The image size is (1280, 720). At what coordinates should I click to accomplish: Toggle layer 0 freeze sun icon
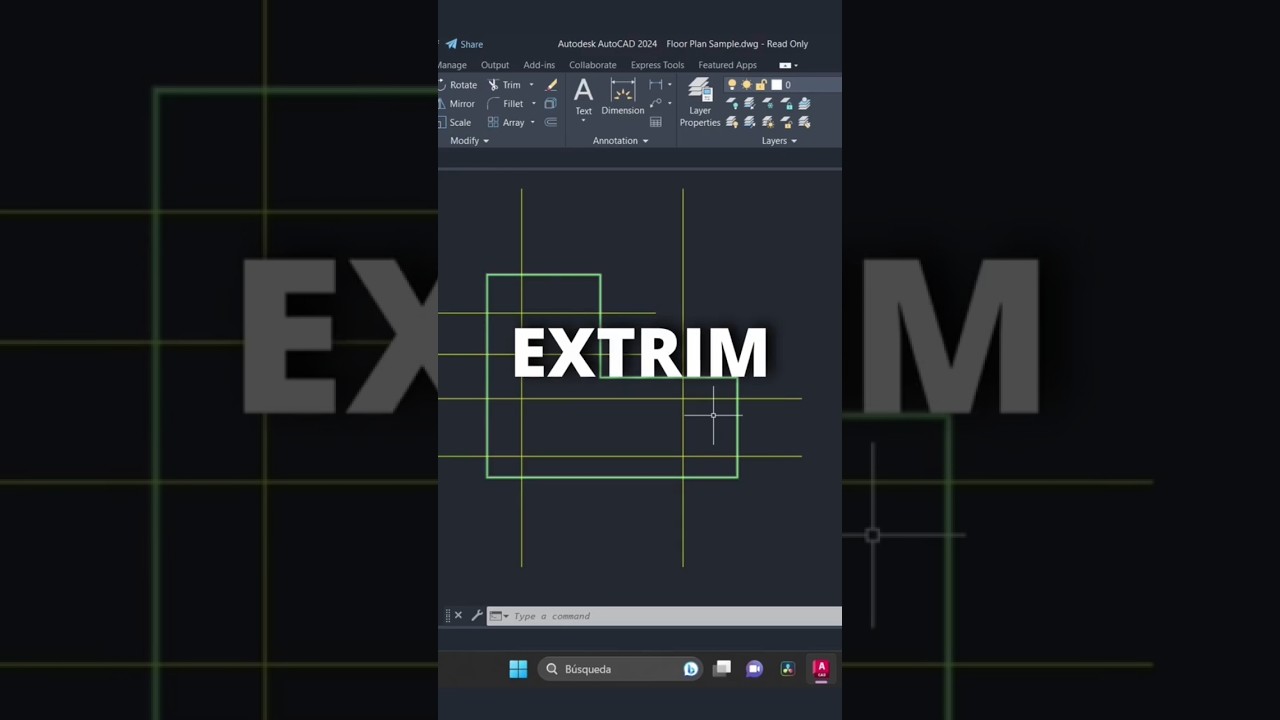pos(746,85)
